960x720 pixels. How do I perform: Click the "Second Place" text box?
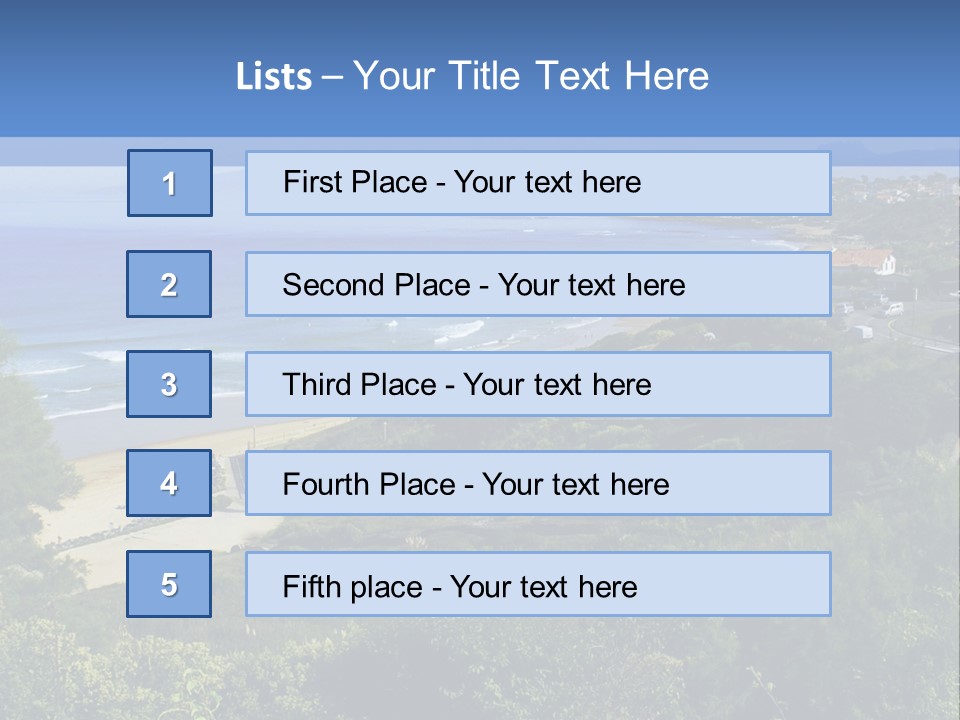[x=538, y=284]
